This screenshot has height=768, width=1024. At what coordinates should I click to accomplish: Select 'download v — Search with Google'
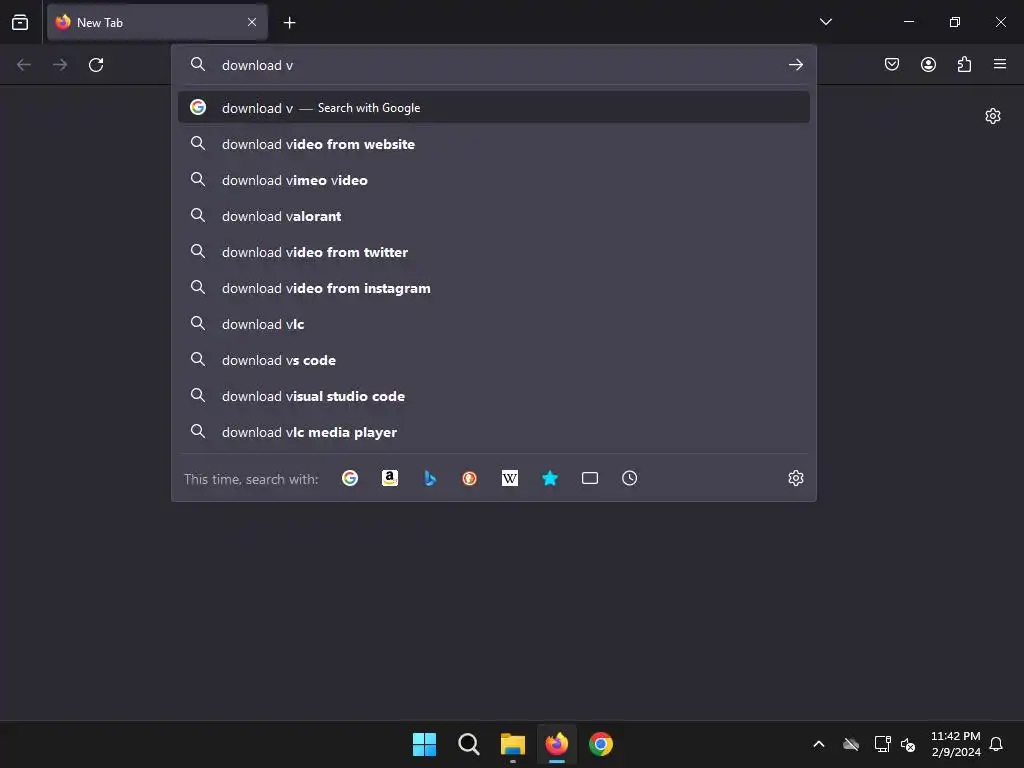tap(494, 108)
